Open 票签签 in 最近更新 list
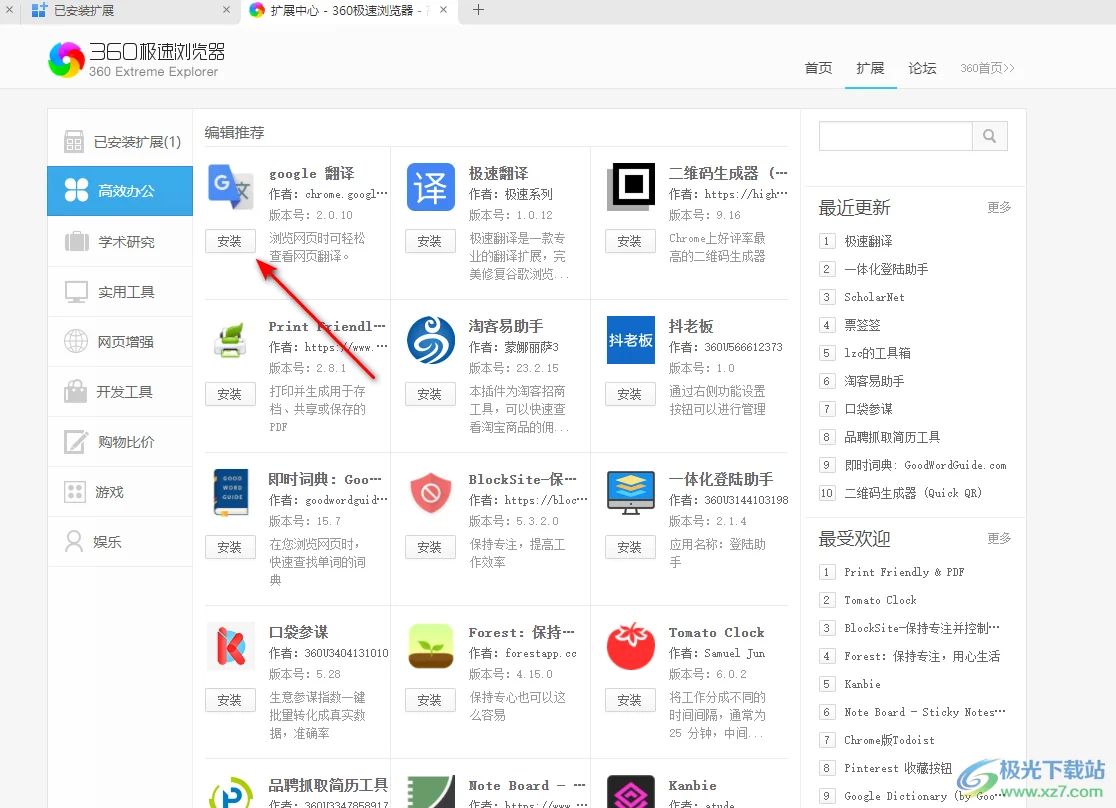 863,325
